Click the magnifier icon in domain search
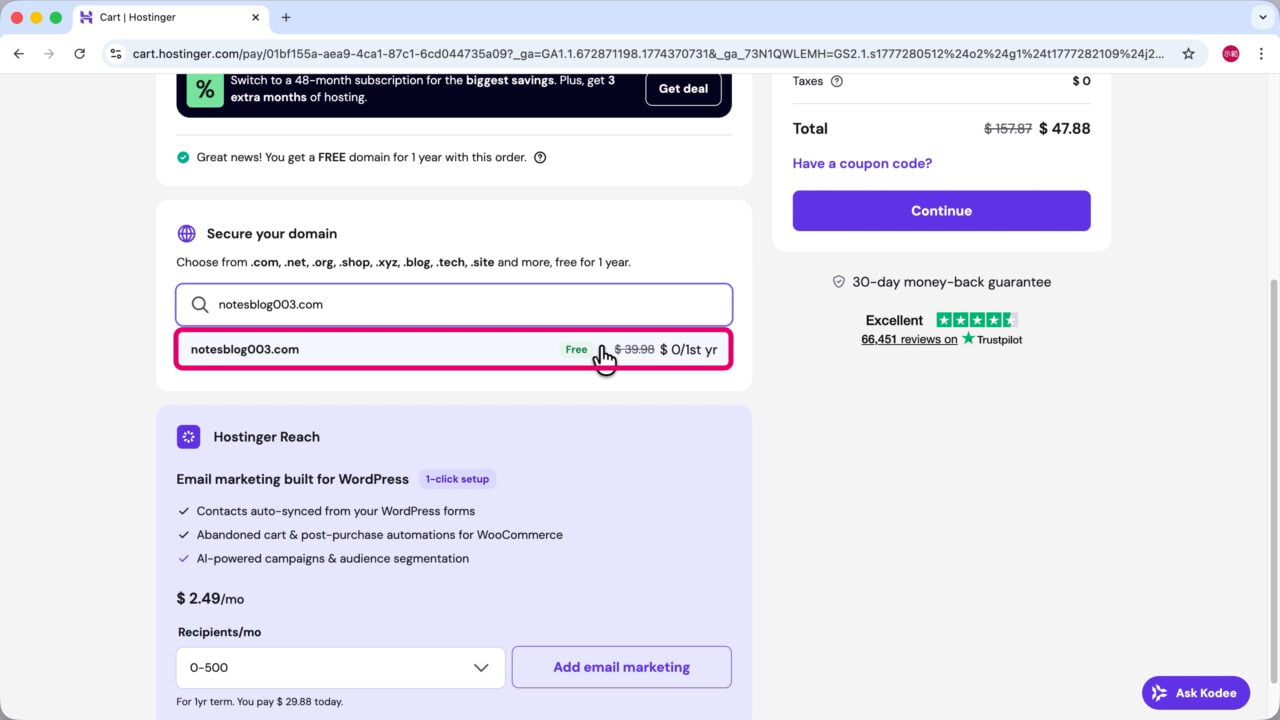Screen dimensions: 1280x720 tap(200, 305)
